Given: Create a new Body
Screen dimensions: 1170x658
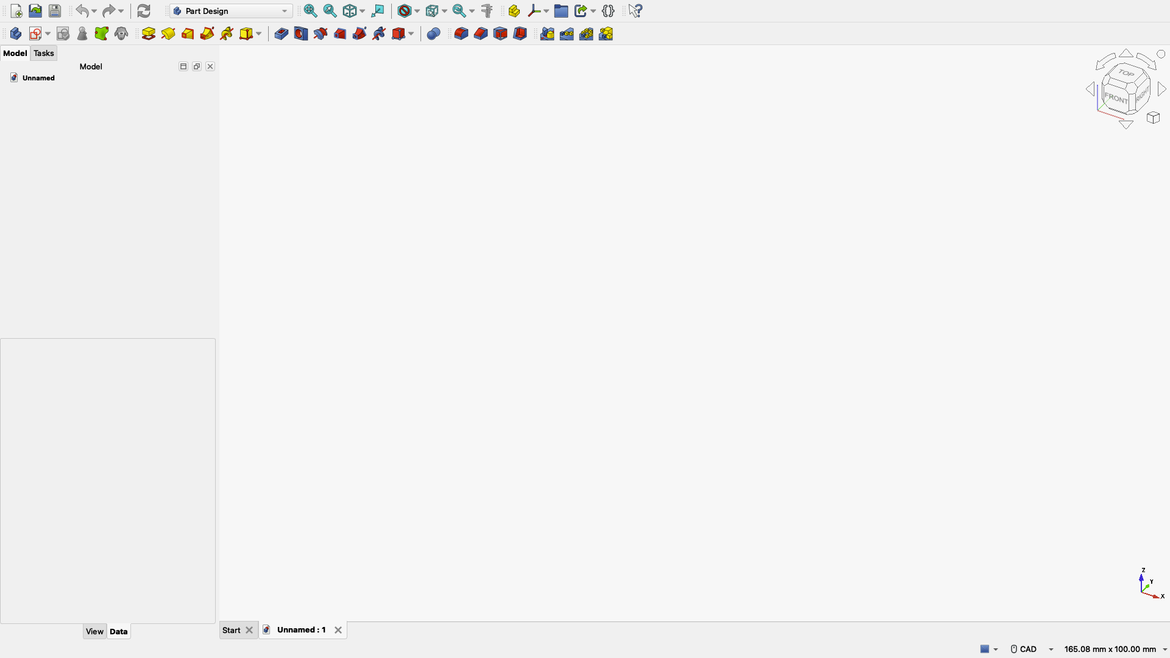Looking at the screenshot, I should 15,33.
